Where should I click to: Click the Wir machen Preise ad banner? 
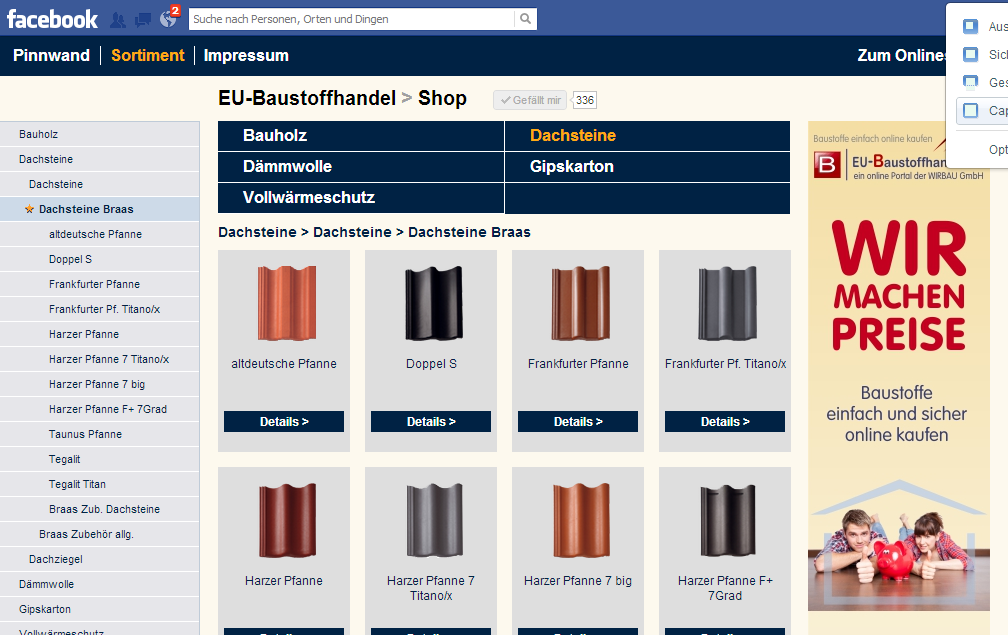point(899,366)
